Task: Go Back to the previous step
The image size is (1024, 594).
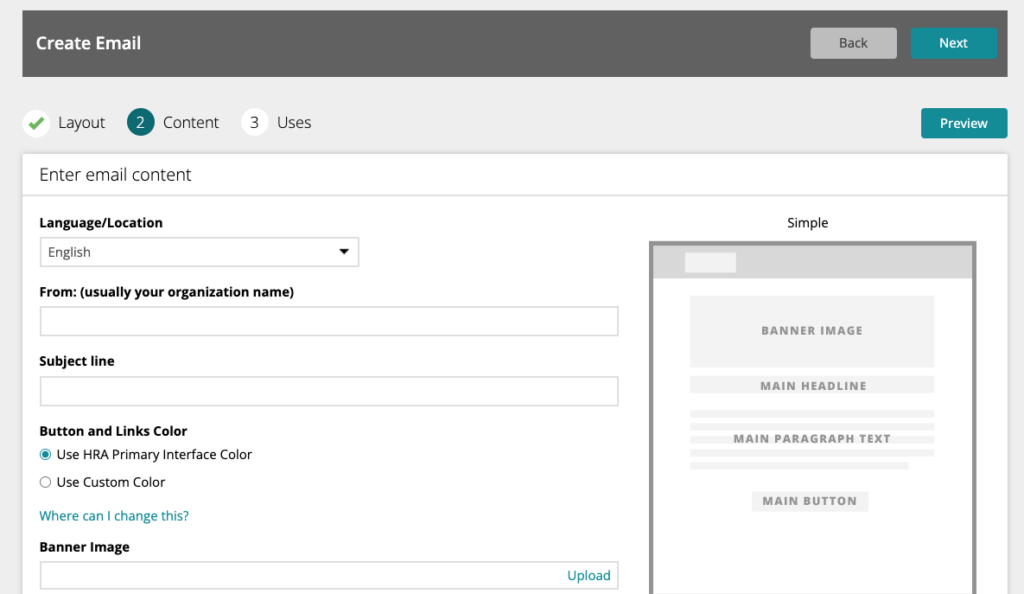Action: 853,43
